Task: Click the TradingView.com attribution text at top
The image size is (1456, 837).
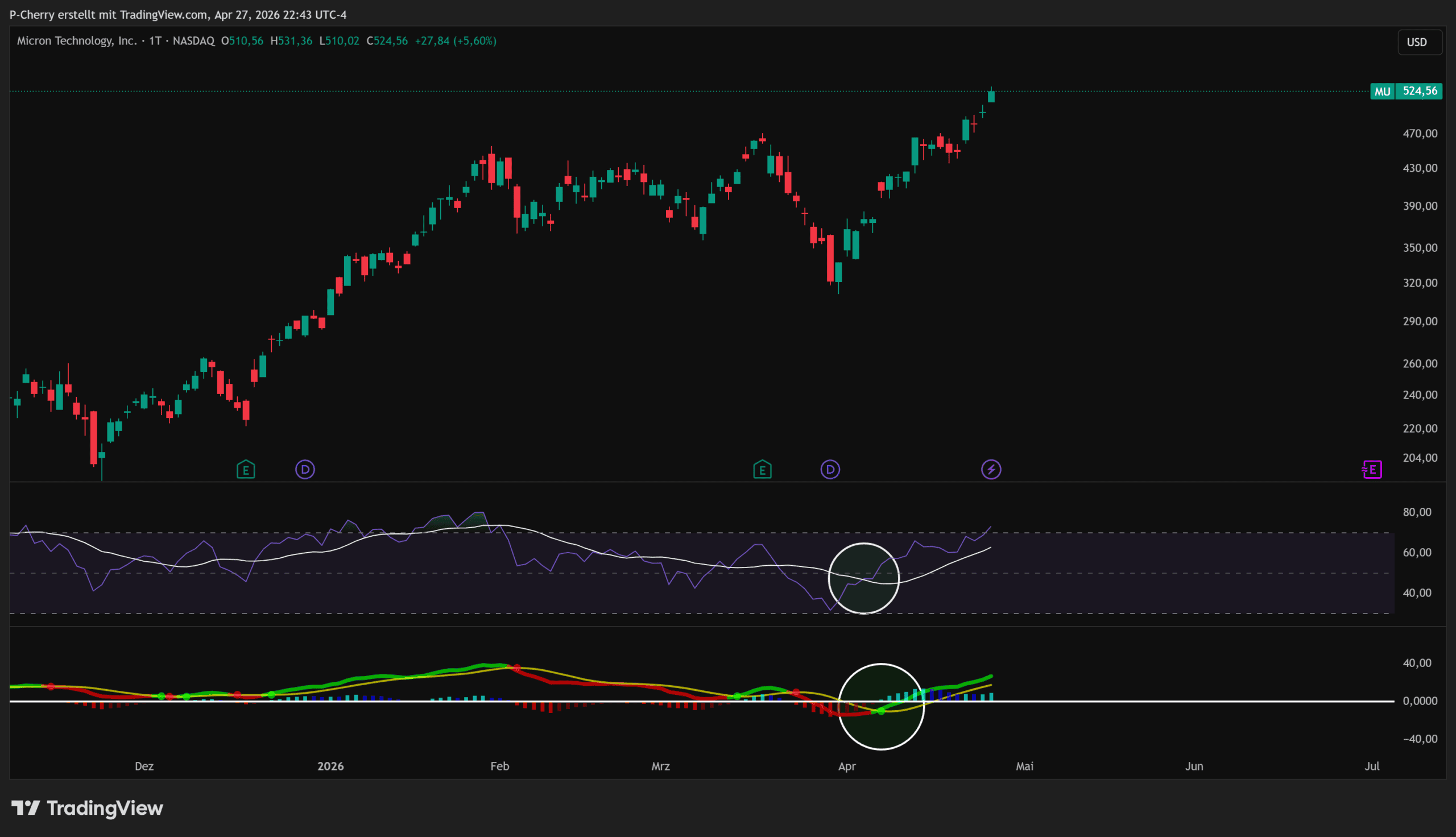Action: (163, 14)
